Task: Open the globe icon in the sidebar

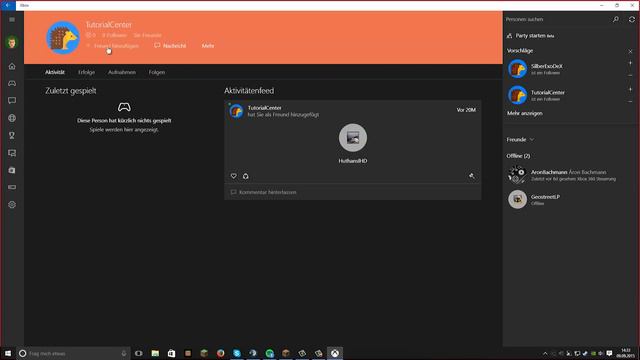Action: (x=12, y=118)
